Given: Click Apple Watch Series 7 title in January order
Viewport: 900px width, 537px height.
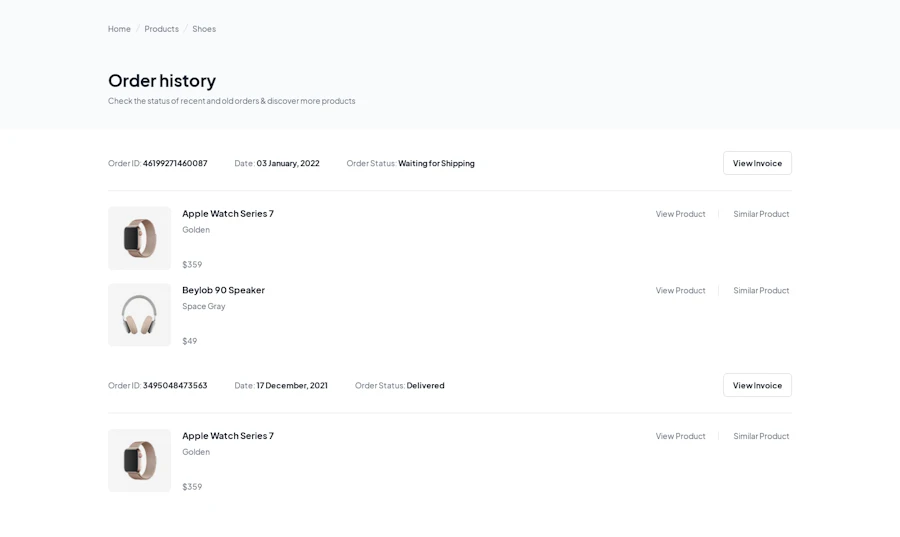Looking at the screenshot, I should (228, 213).
